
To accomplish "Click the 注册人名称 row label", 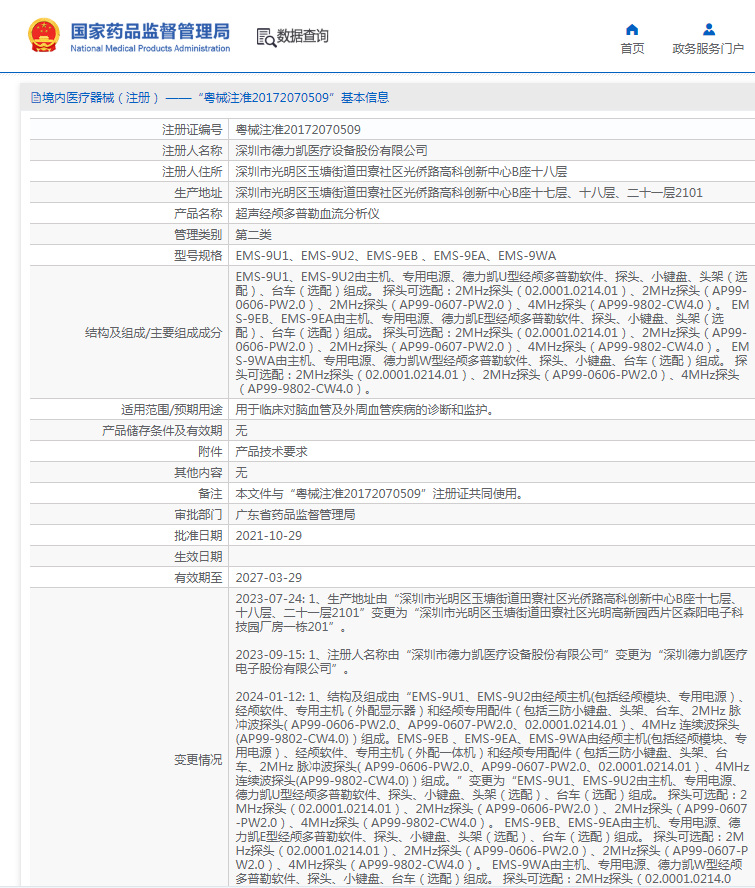I will pos(192,151).
